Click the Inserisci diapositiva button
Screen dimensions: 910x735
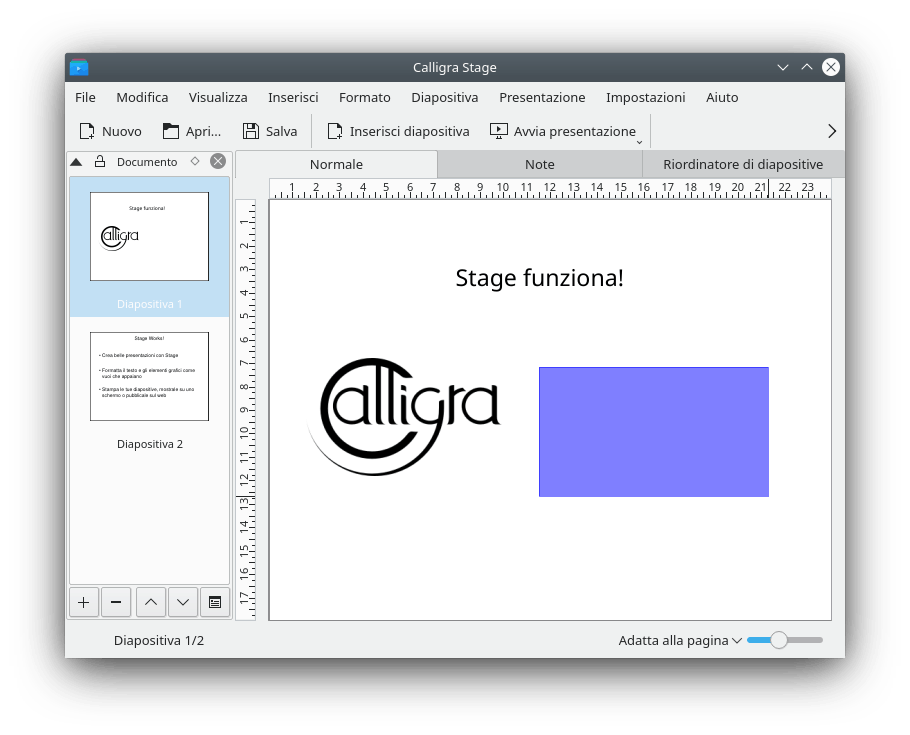pyautogui.click(x=398, y=131)
